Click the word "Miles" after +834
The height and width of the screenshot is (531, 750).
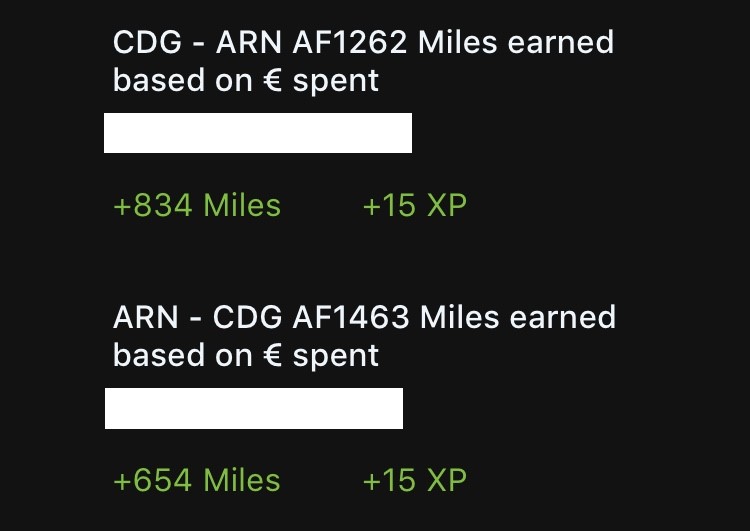242,206
